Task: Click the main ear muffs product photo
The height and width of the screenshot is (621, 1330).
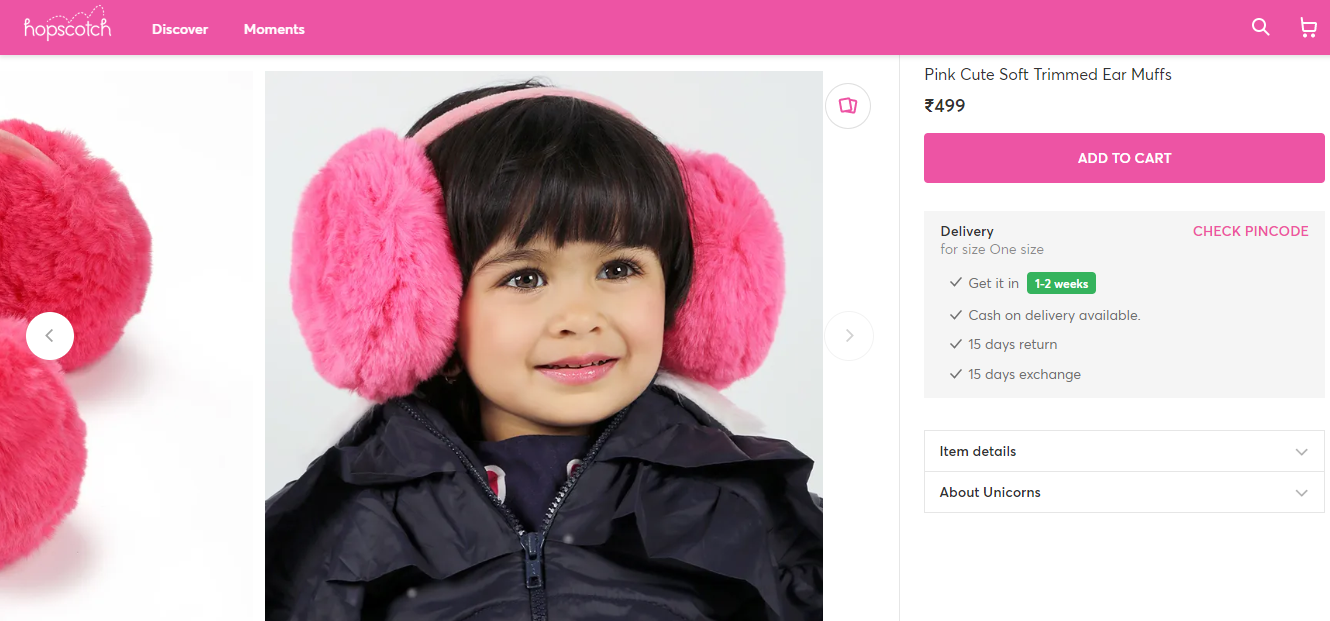Action: click(543, 345)
